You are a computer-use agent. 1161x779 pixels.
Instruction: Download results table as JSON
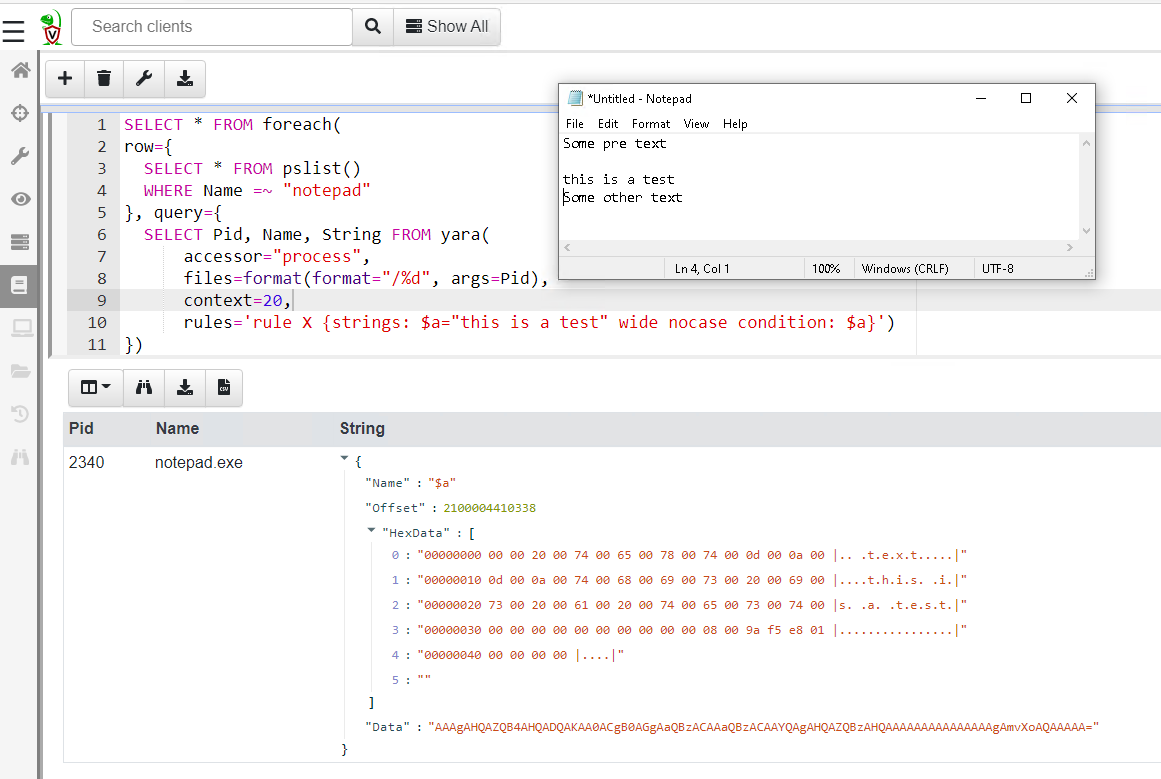(x=184, y=388)
